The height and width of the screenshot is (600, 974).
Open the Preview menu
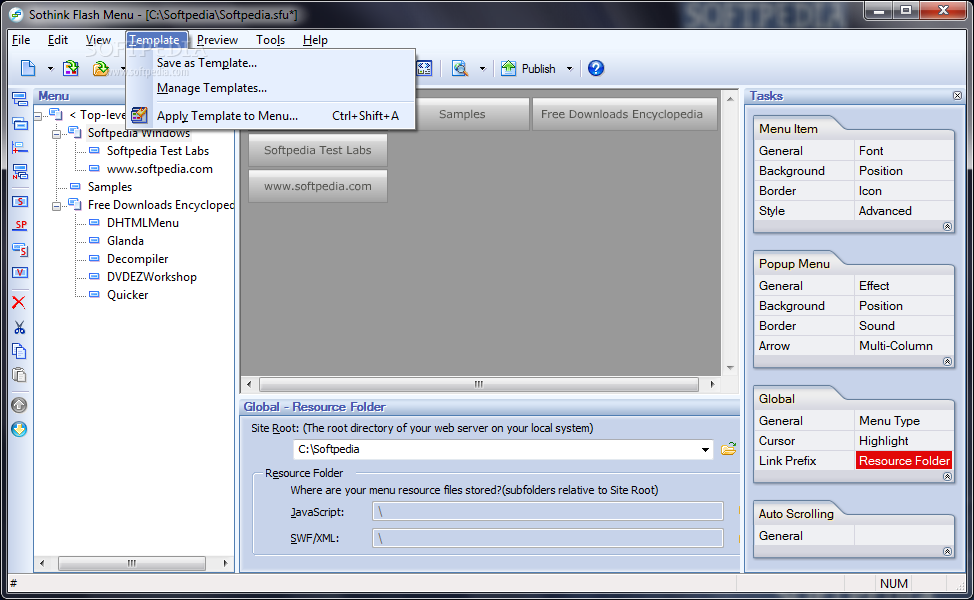[217, 40]
